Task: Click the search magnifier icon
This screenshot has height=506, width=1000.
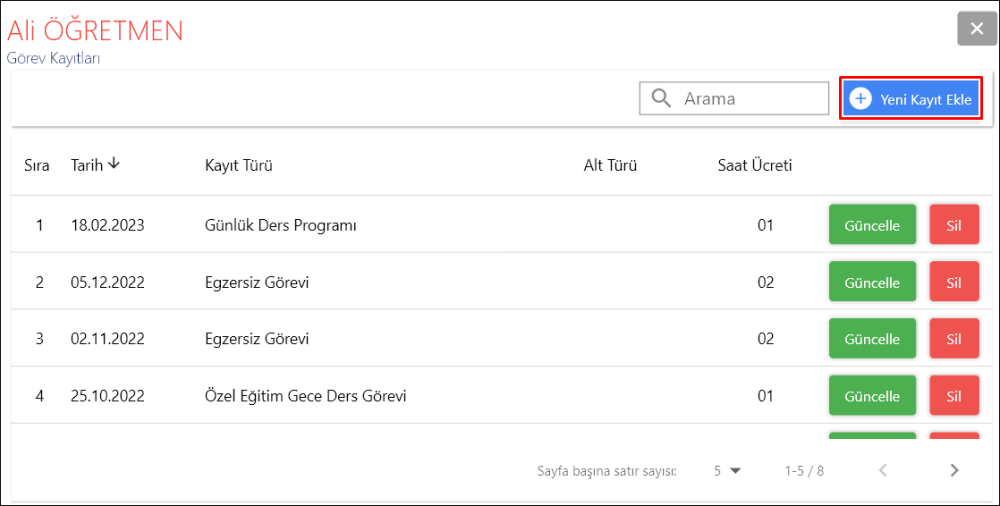Action: (660, 98)
